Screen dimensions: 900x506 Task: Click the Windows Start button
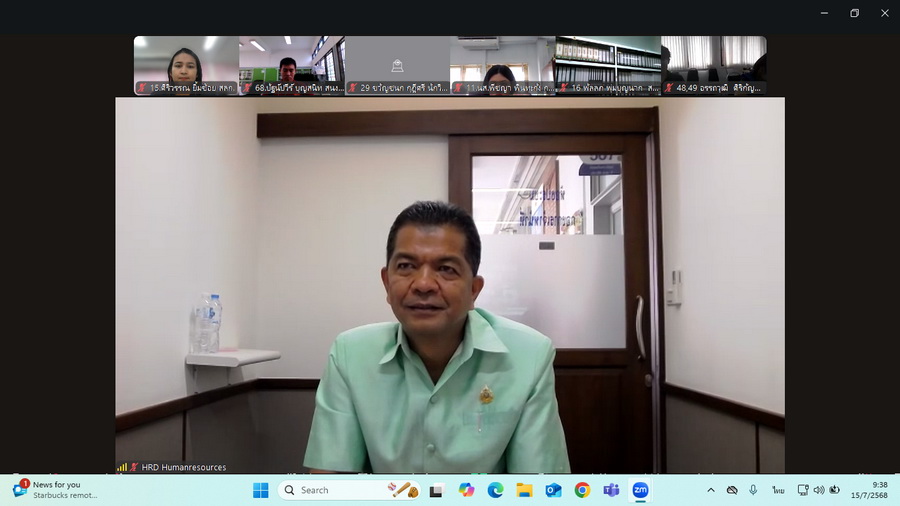pyautogui.click(x=260, y=490)
